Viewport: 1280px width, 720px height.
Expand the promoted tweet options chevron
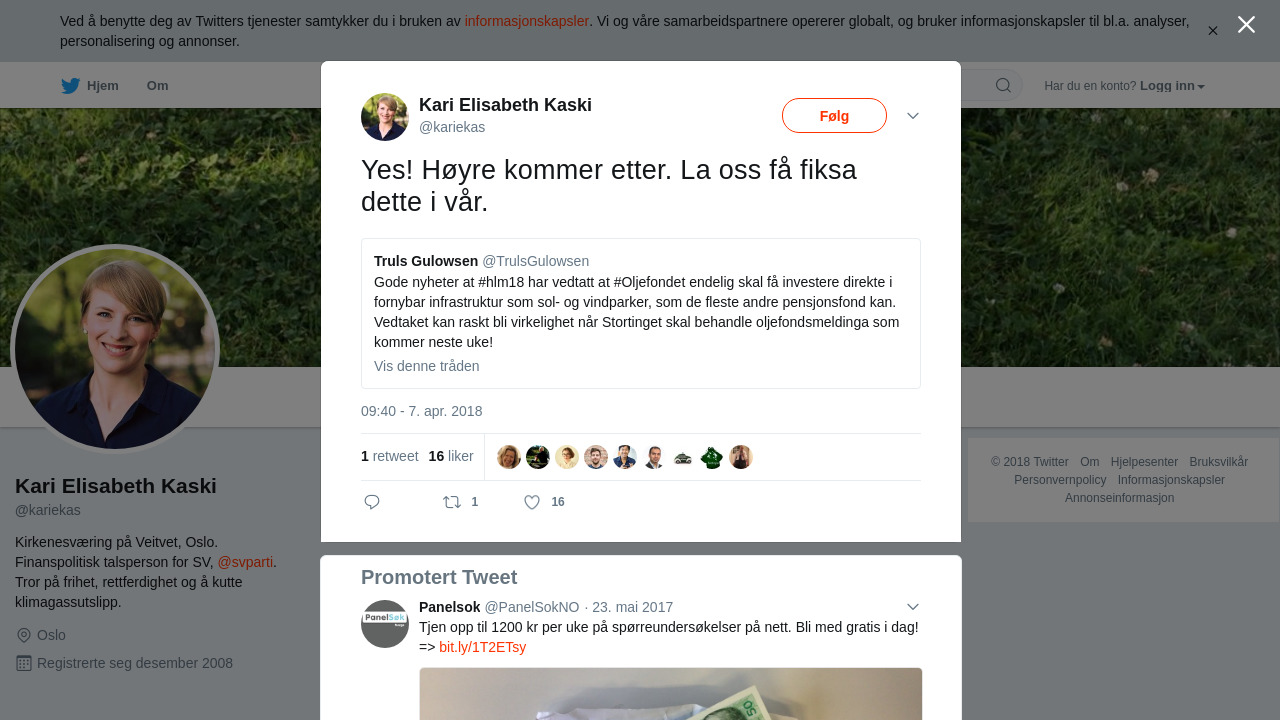(913, 607)
